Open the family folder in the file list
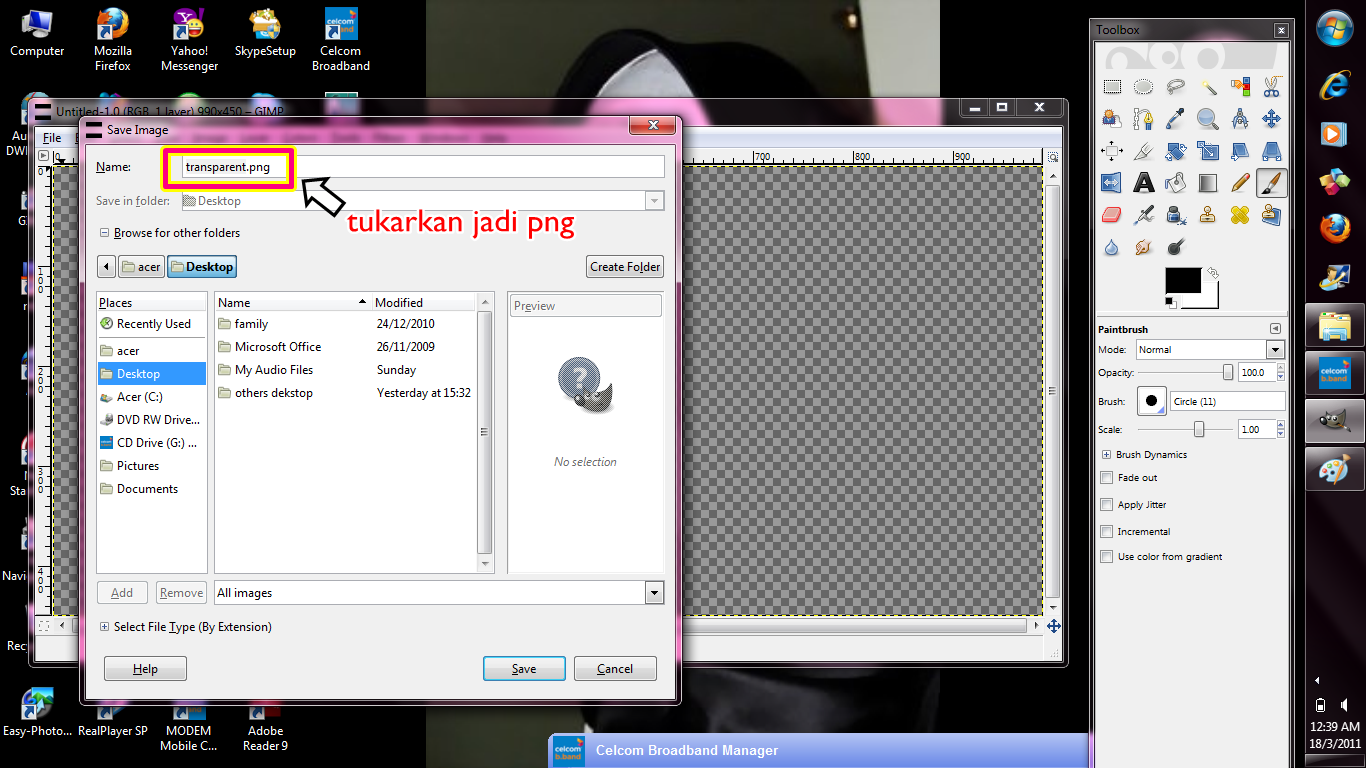 tap(252, 323)
